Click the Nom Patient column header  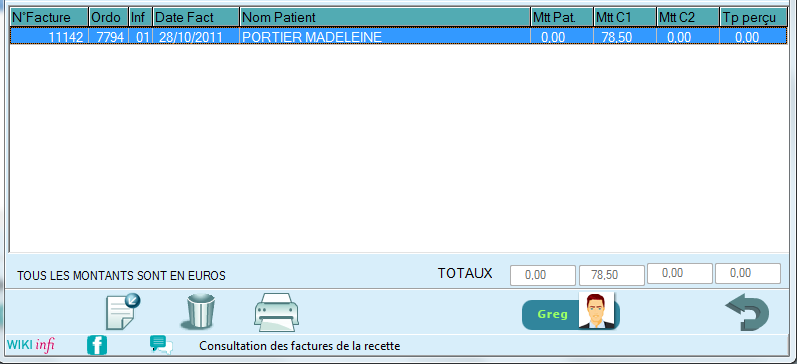point(385,17)
